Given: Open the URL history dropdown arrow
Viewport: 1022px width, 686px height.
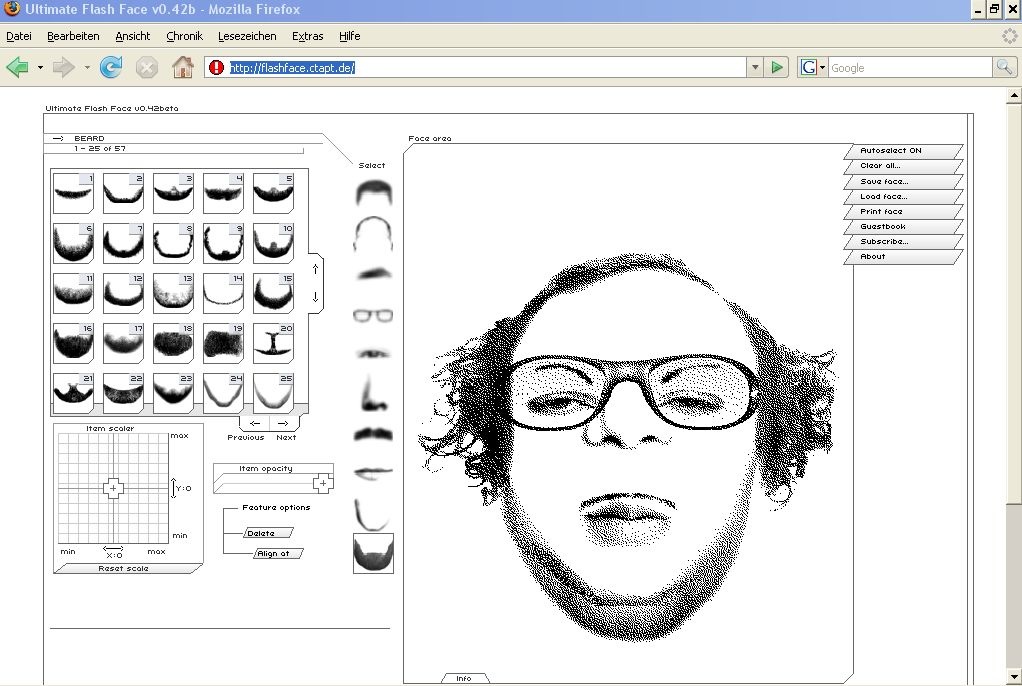Looking at the screenshot, I should tap(755, 68).
